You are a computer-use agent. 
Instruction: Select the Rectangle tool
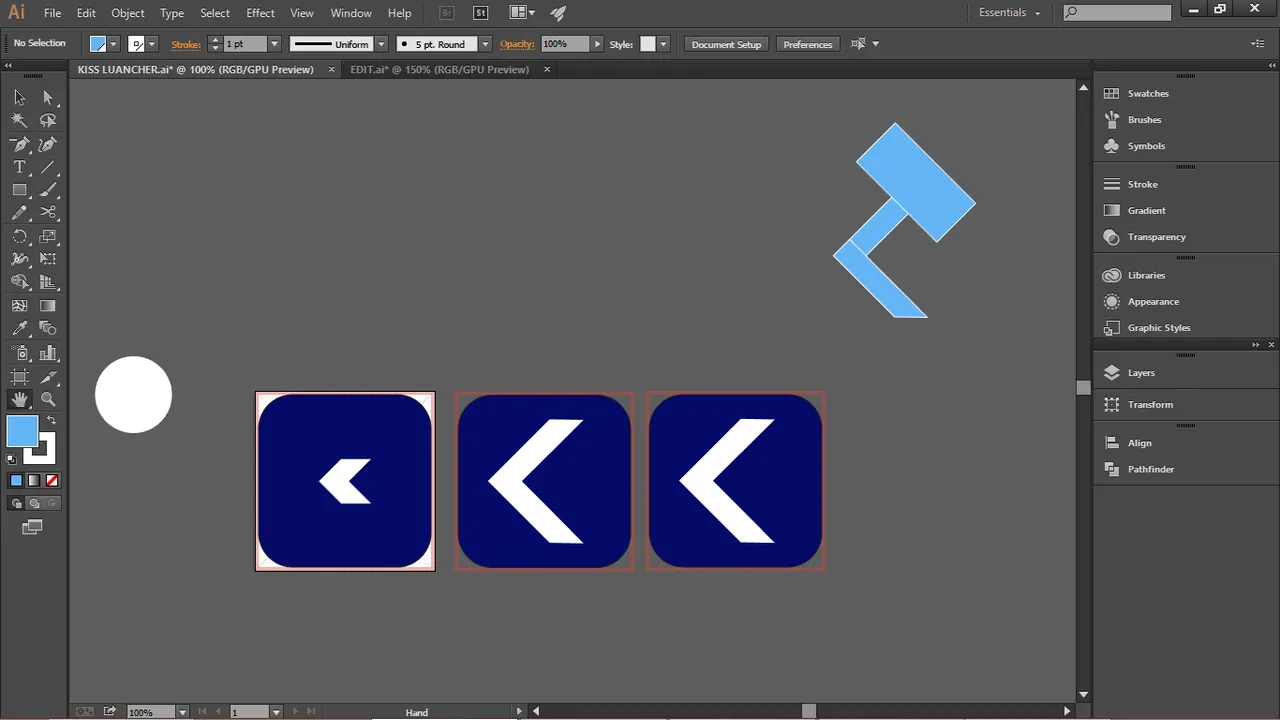click(19, 190)
